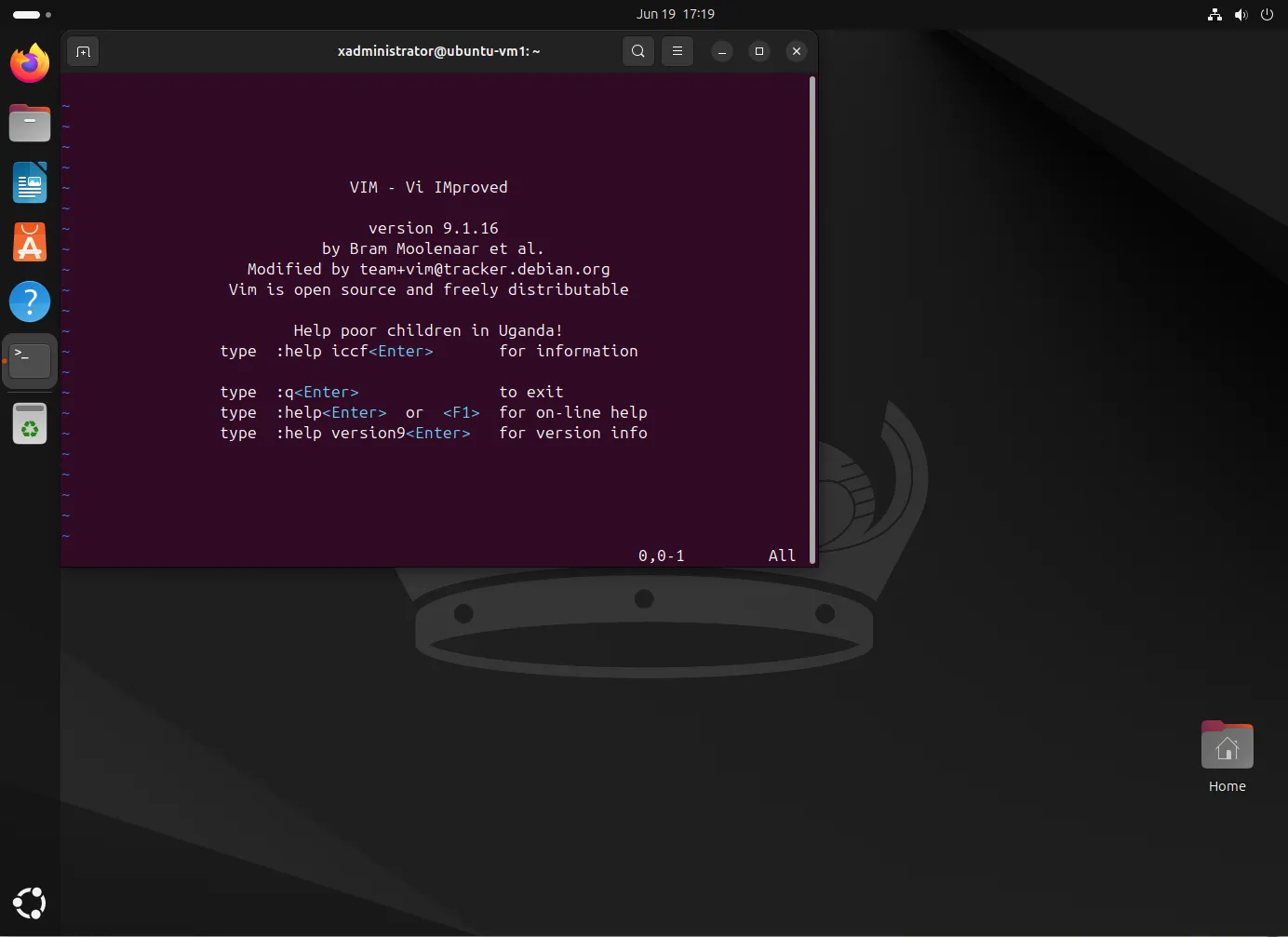Select the Terminal icon in the dock
The image size is (1288, 937).
click(30, 361)
